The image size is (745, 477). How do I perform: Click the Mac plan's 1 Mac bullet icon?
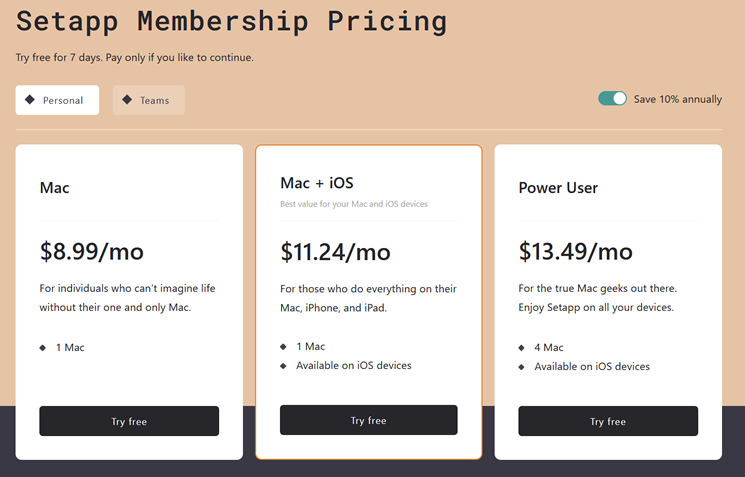(43, 348)
